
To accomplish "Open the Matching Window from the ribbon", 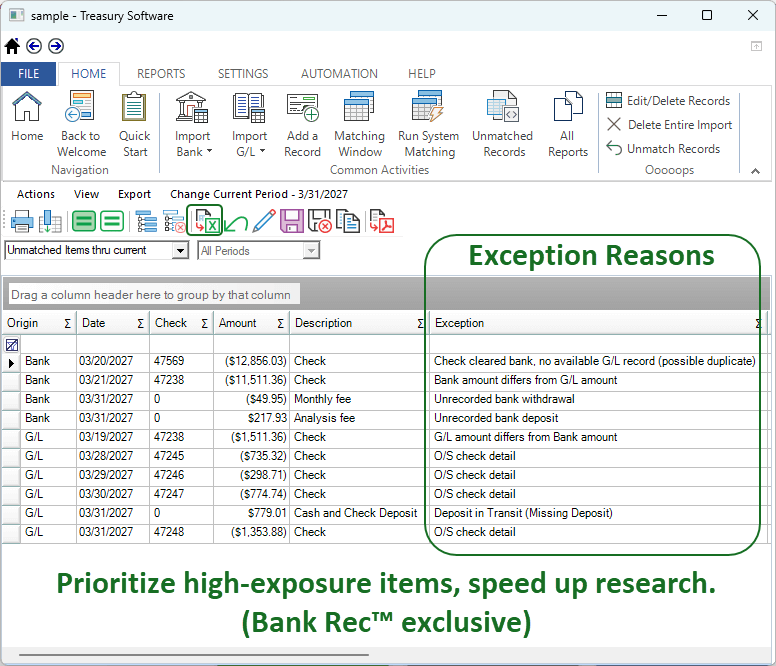I will [x=359, y=125].
